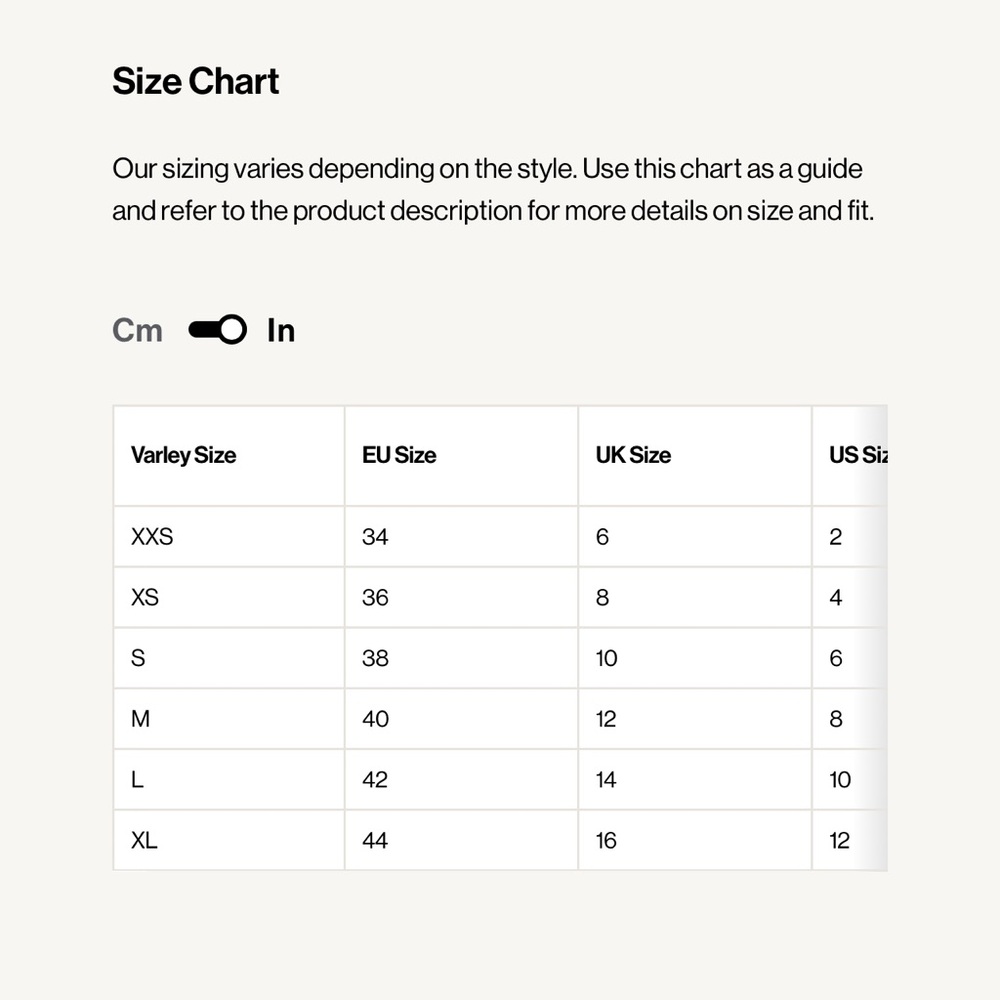Viewport: 1000px width, 1000px height.
Task: Click EU size 44 cell
Action: point(462,840)
